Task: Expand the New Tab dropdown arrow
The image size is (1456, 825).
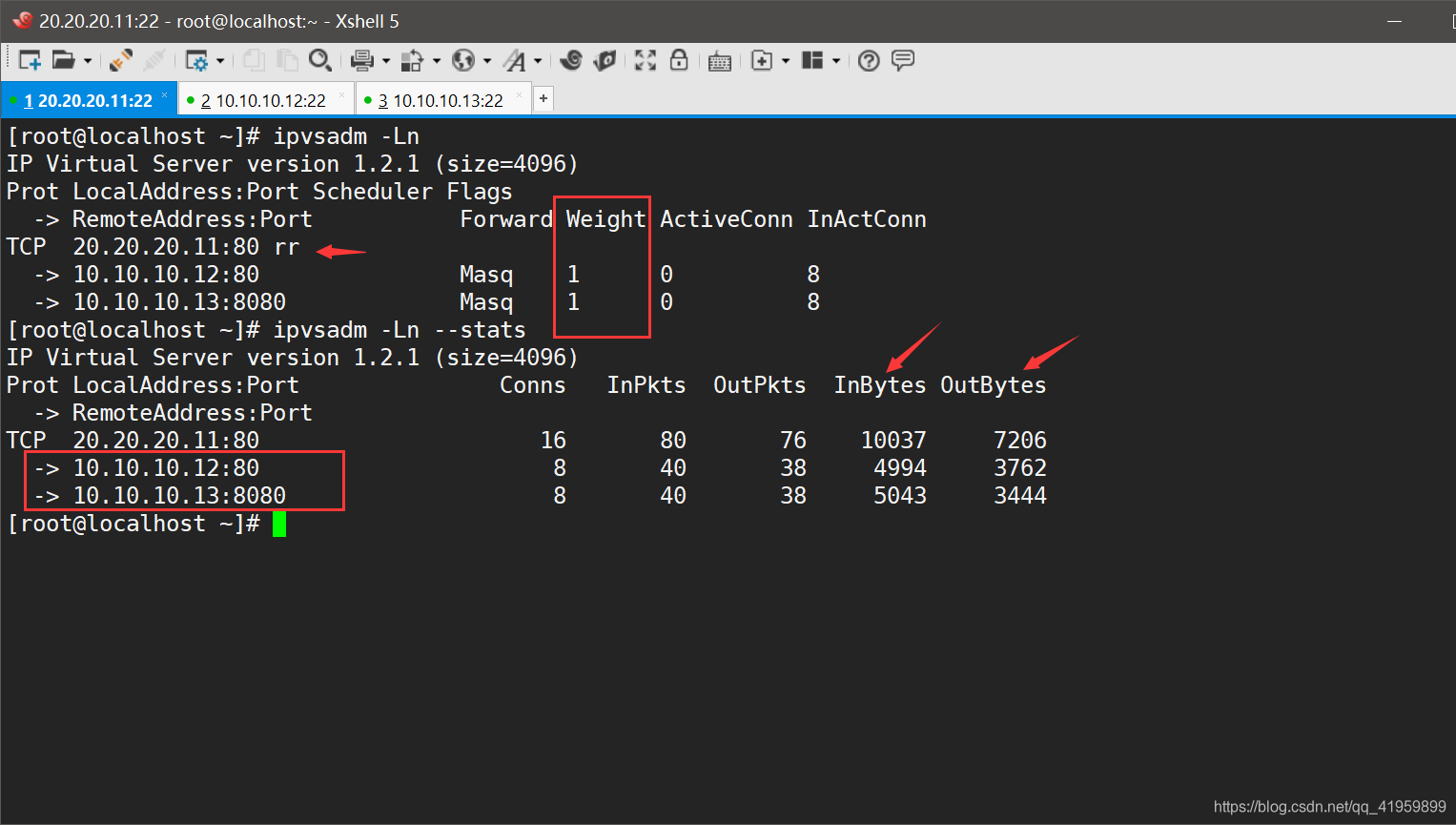Action: 786,61
